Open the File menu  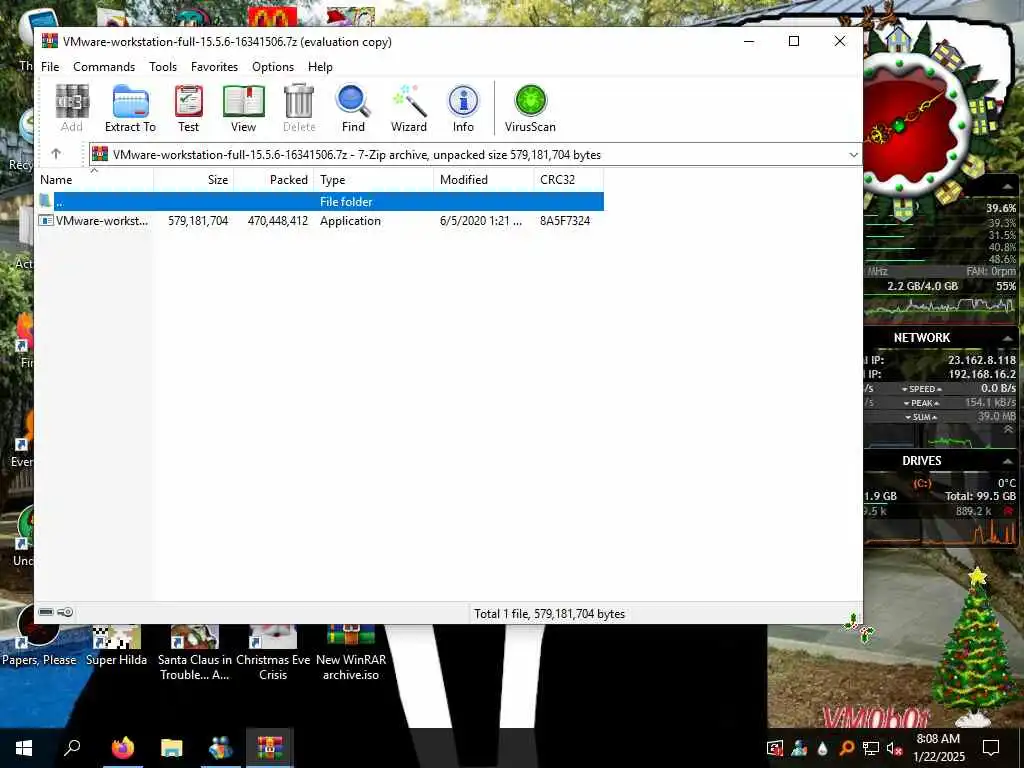click(x=50, y=67)
